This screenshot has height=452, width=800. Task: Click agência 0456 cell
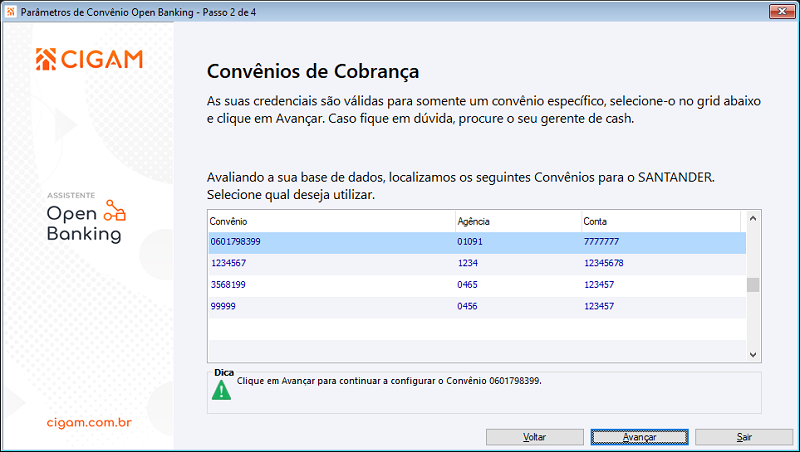[x=518, y=306]
